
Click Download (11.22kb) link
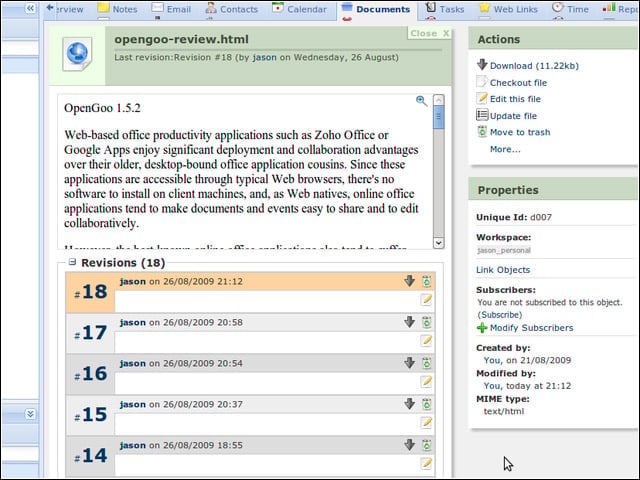tap(534, 66)
